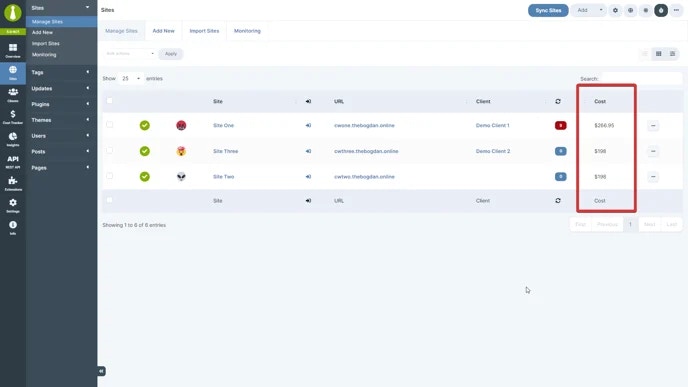Expand the Users menu section
The height and width of the screenshot is (387, 688).
coord(61,136)
